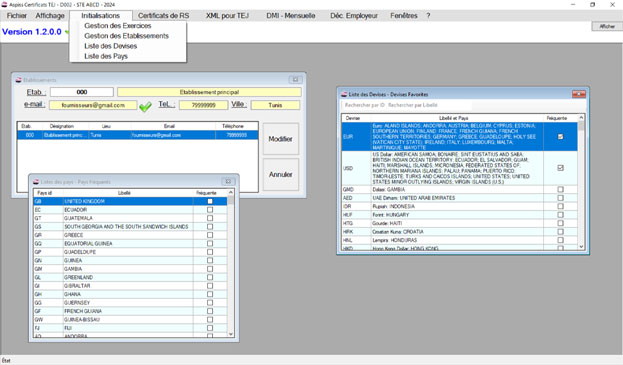This screenshot has width=623, height=365.
Task: Click the Libellé et Pays column header
Action: point(453,118)
